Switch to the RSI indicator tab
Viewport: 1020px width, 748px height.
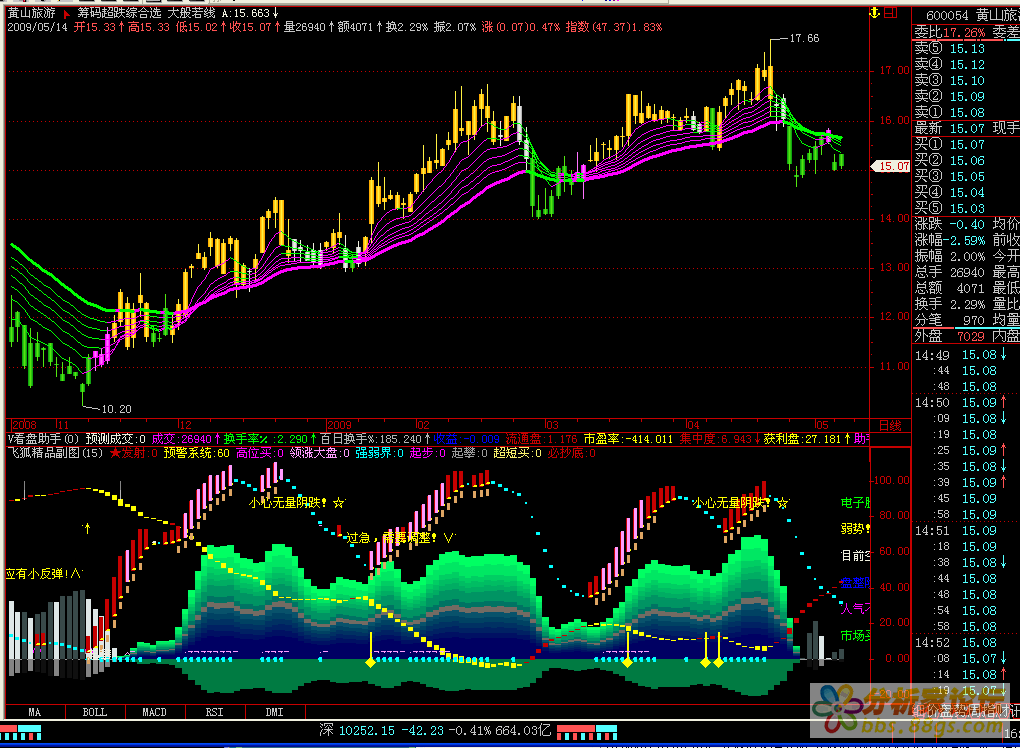(x=214, y=712)
